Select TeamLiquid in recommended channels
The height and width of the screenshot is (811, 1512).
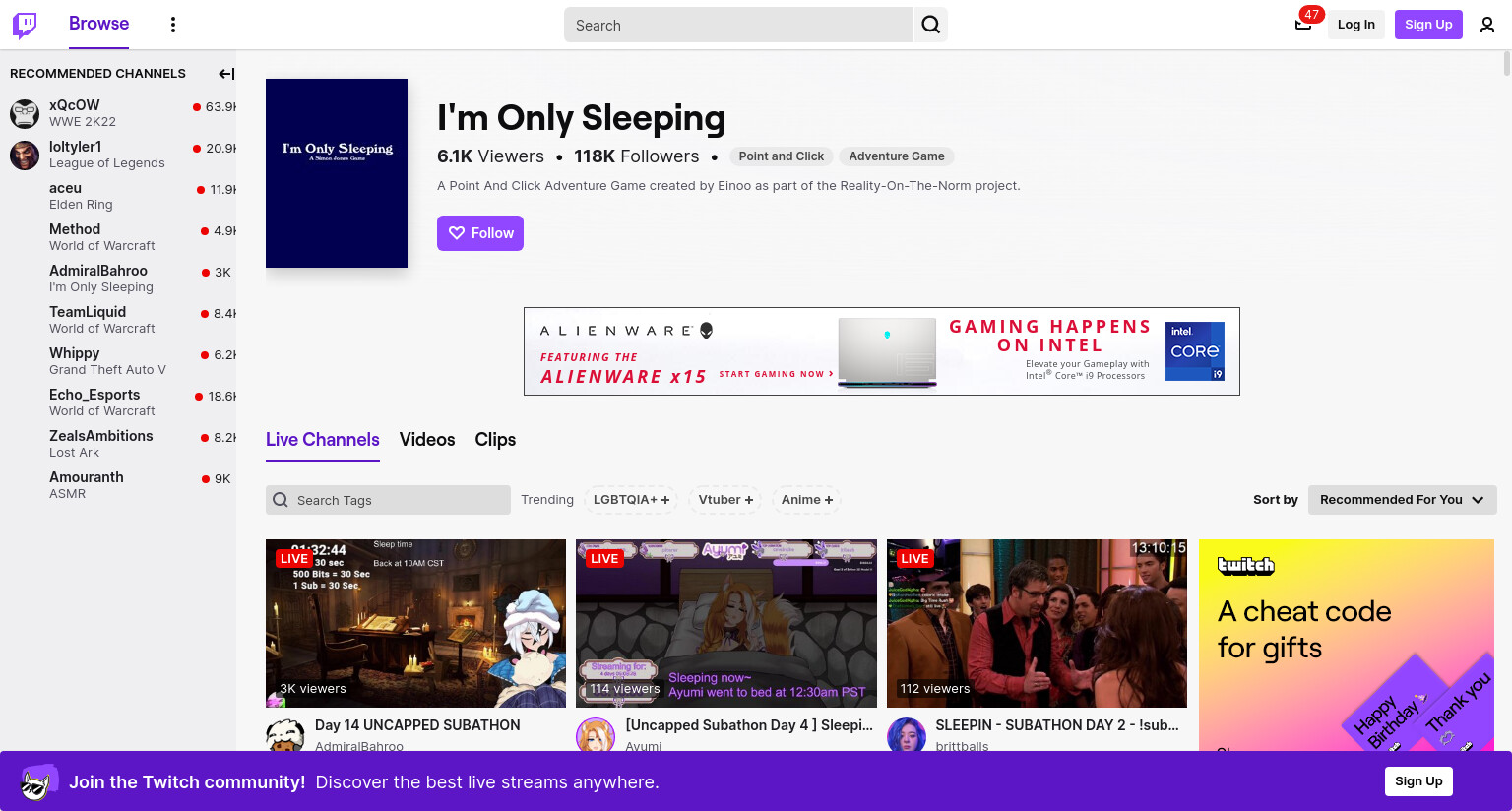118,320
